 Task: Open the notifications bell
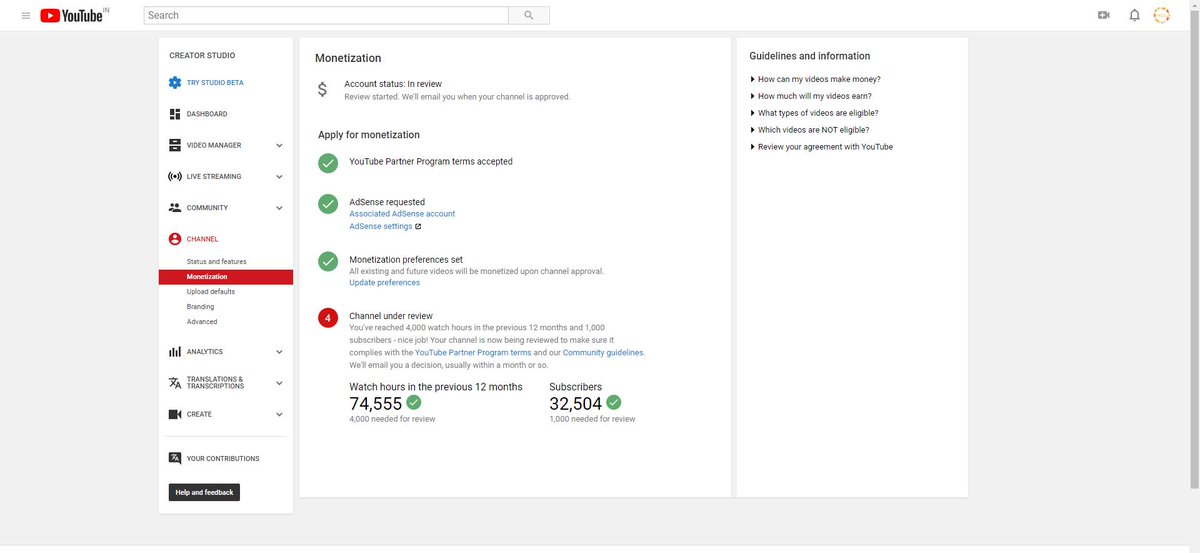coord(1134,15)
